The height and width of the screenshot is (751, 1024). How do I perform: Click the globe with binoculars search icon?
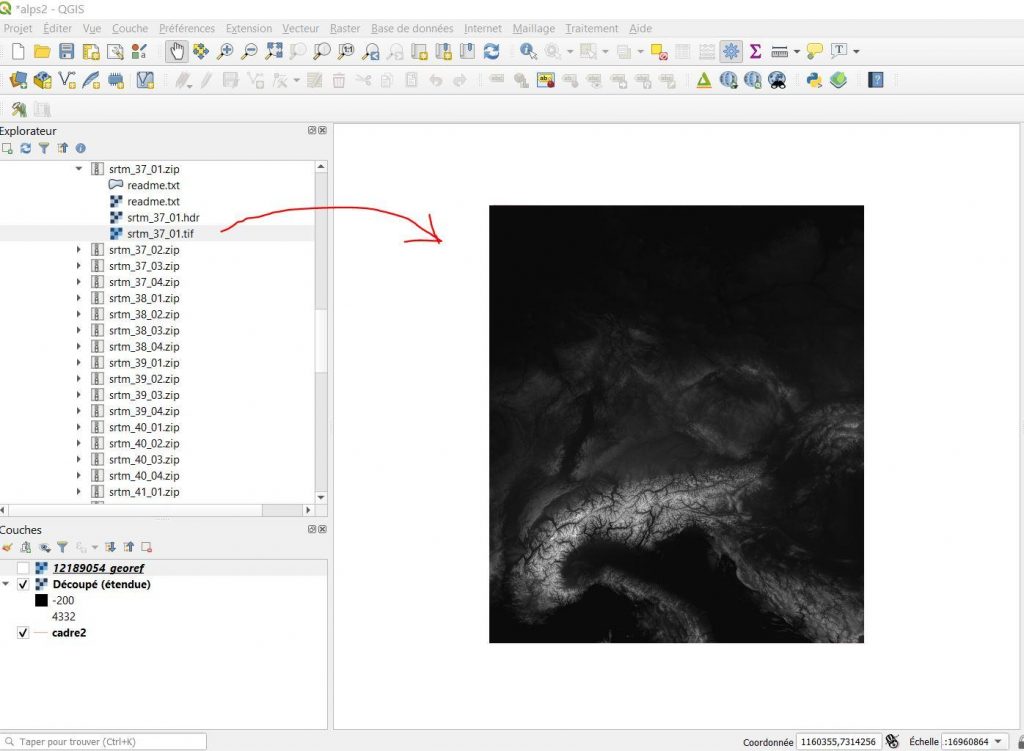click(x=777, y=80)
